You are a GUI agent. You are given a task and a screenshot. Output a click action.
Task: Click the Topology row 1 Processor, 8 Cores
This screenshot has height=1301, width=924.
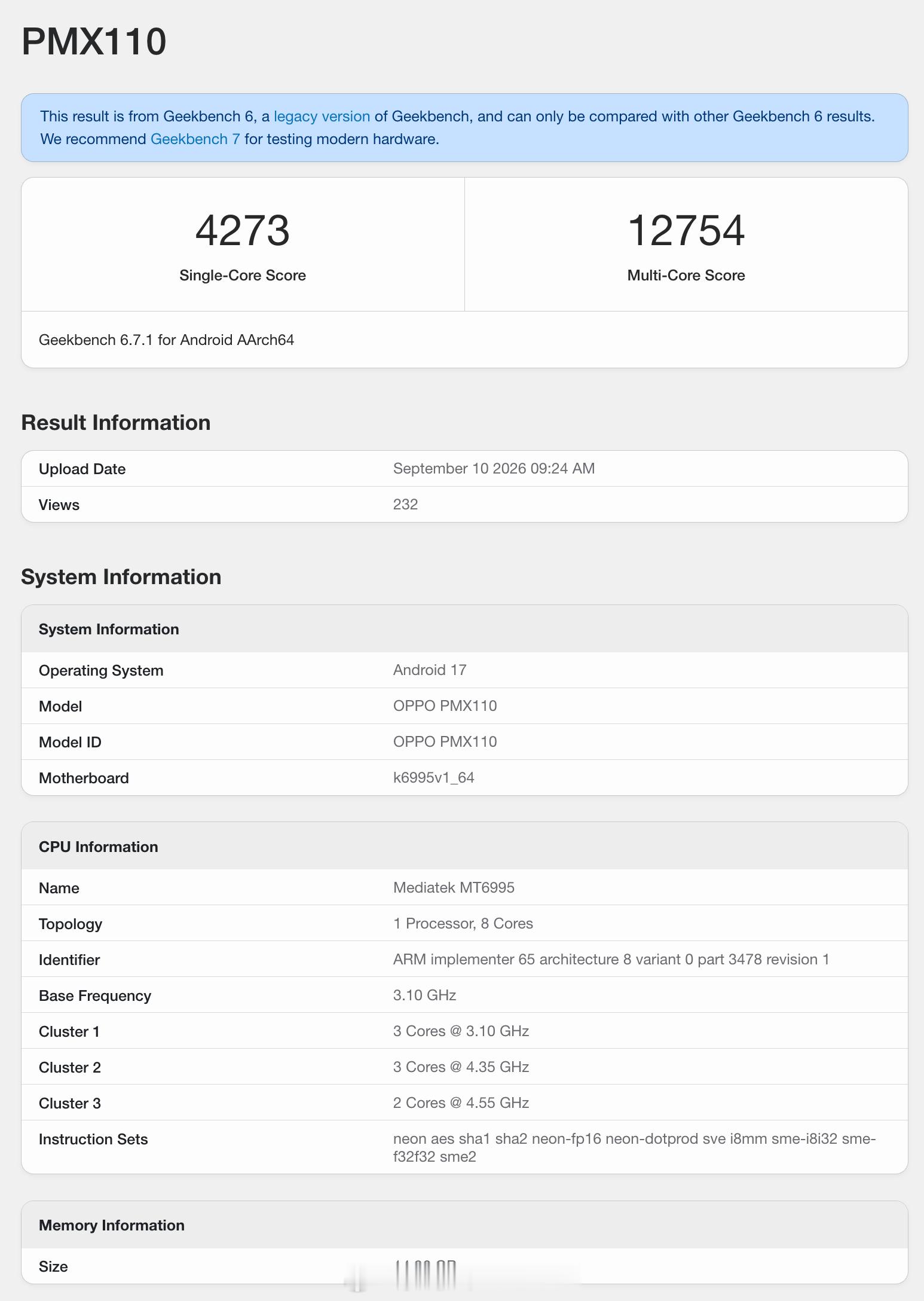coord(464,923)
